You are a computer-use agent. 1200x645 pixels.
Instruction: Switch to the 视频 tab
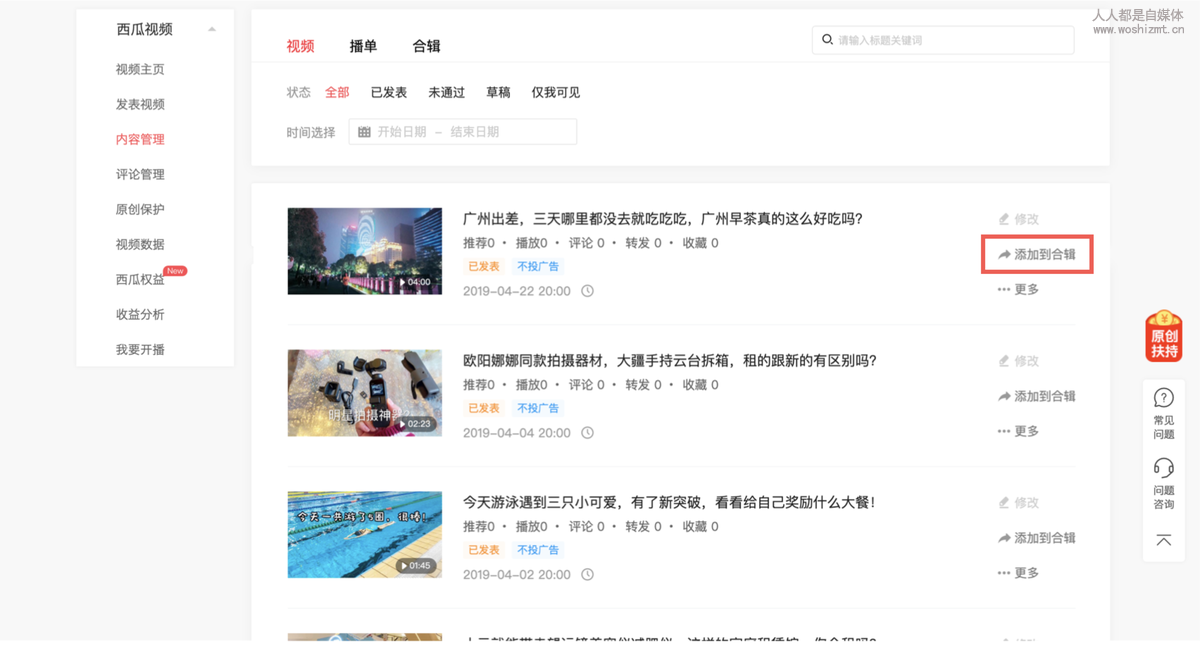(300, 46)
